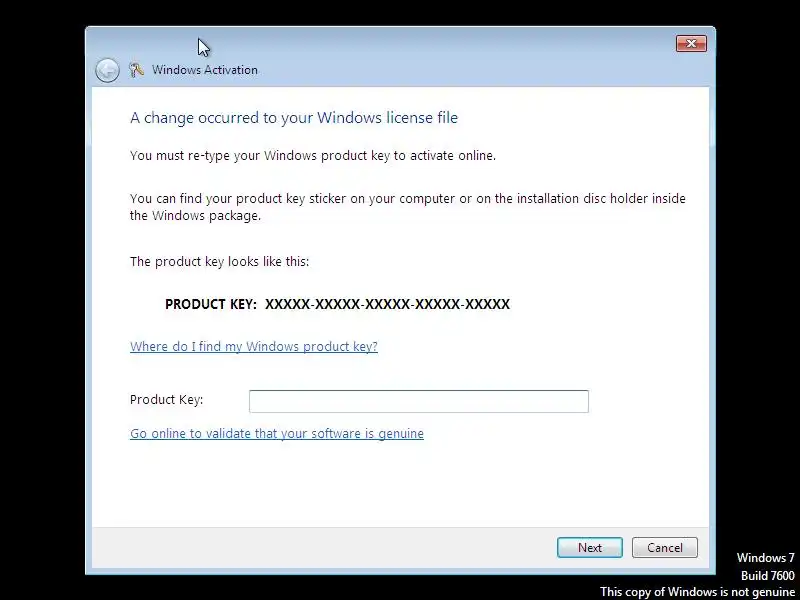
Task: Open 'Where do I find my Windows product key?'
Action: tap(254, 346)
